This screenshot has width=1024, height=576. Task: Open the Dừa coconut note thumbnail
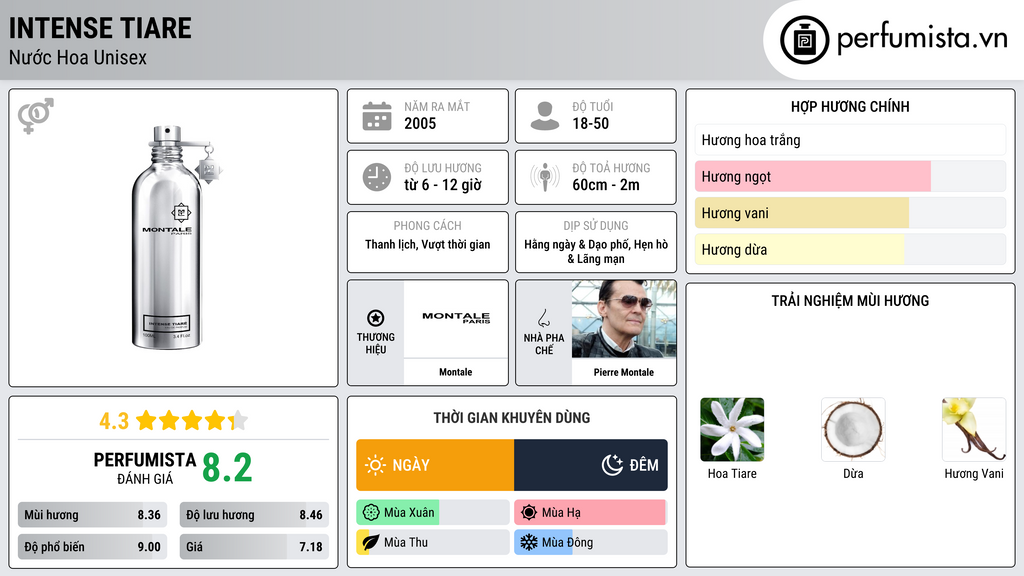pyautogui.click(x=853, y=430)
